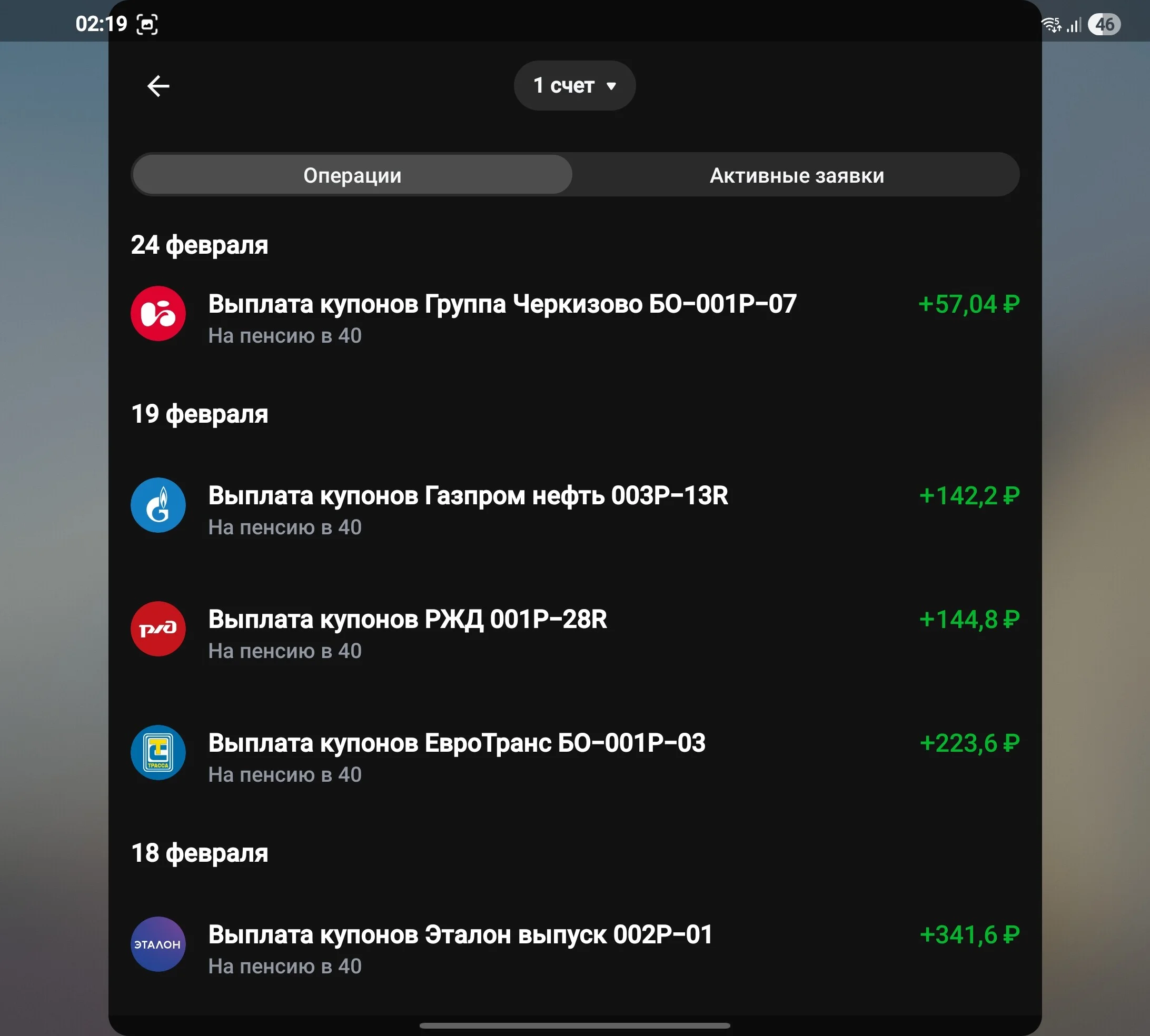Screen dimensions: 1150x1036
Task: Tap the Wi-Fi status icon
Action: [1051, 24]
